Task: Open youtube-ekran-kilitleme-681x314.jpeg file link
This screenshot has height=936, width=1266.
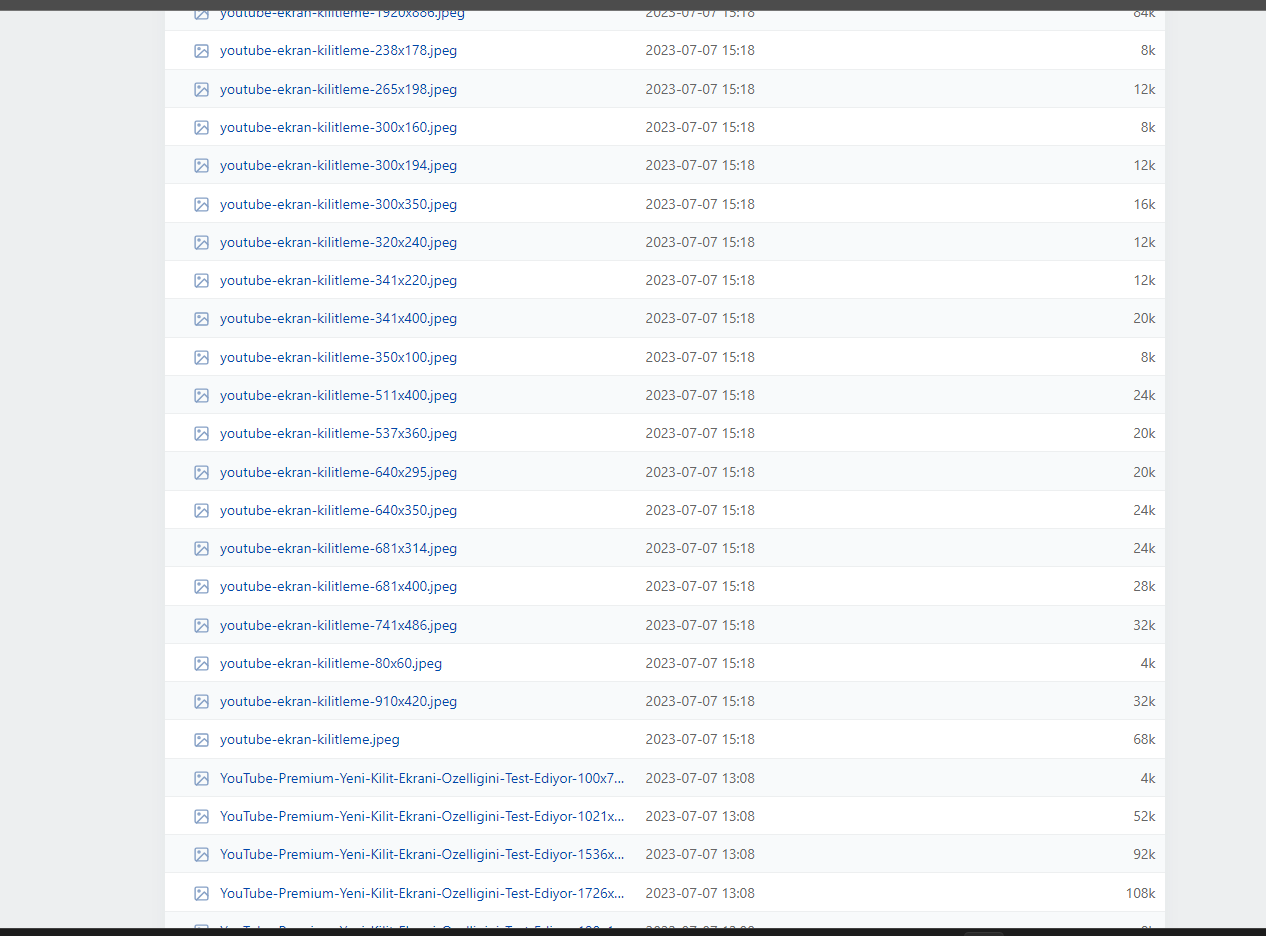Action: click(x=338, y=548)
